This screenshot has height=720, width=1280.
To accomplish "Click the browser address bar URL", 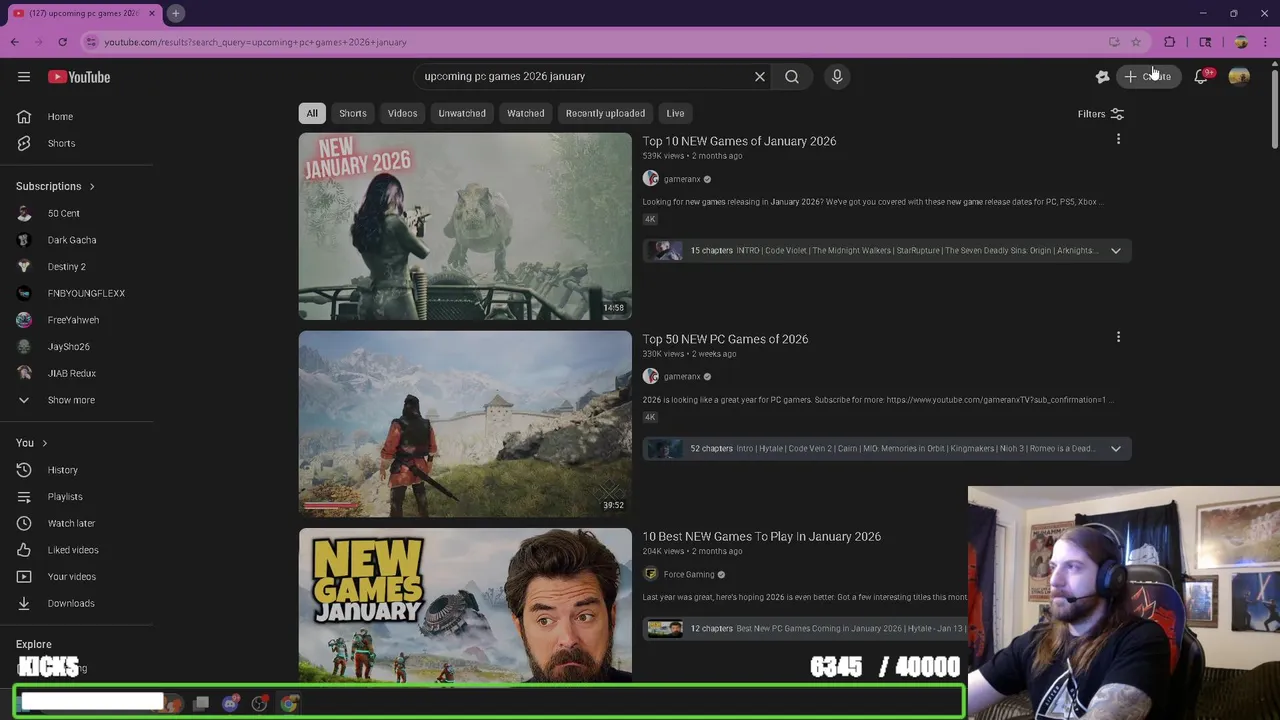I will coord(255,42).
